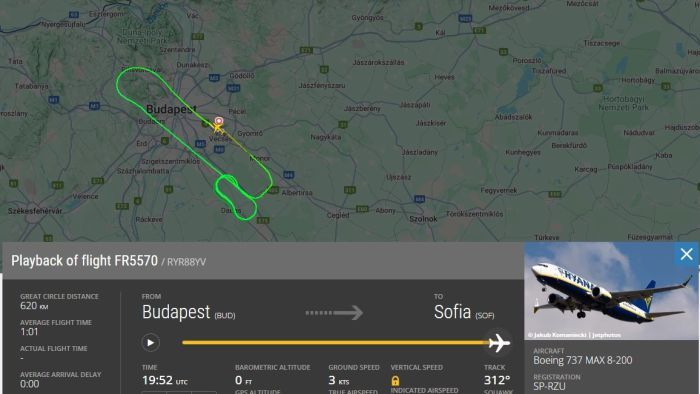Screen dimensions: 700x394
Task: Click the locked Vertical Speed padlock icon
Action: pos(395,381)
